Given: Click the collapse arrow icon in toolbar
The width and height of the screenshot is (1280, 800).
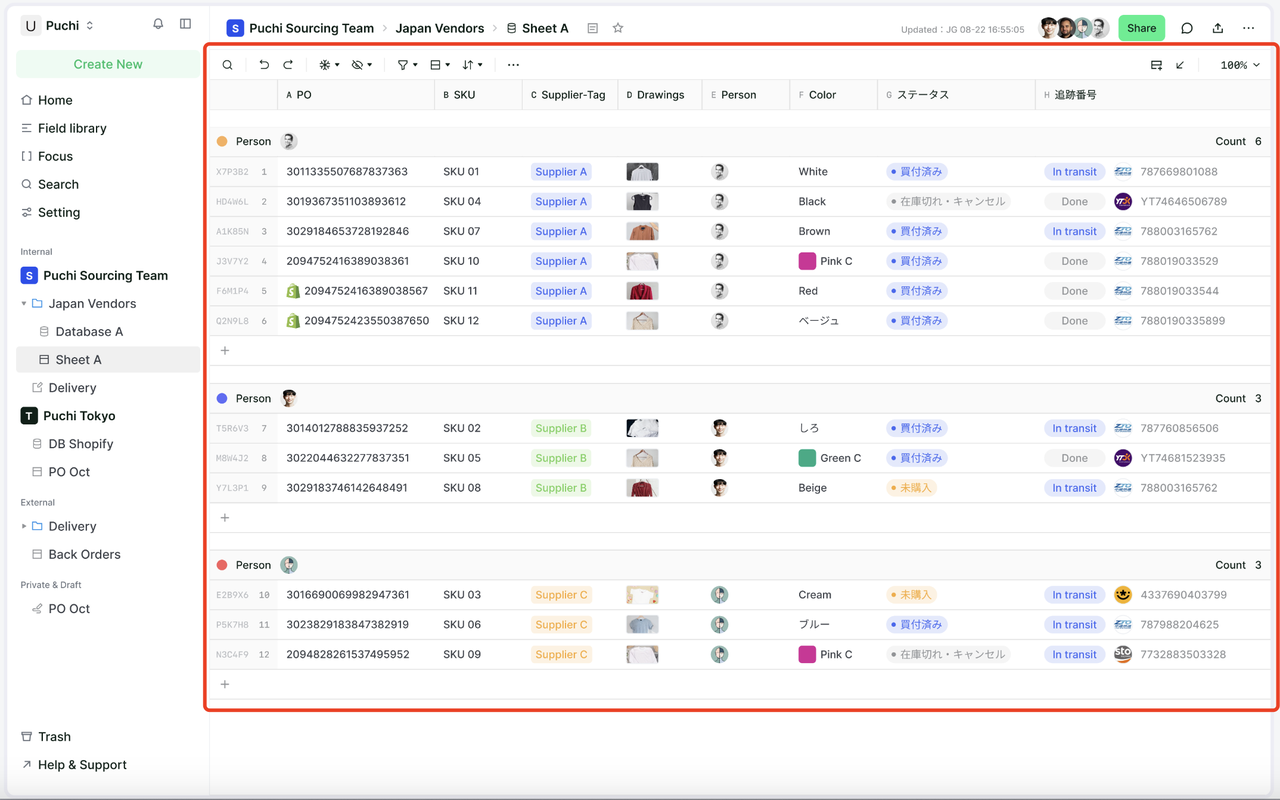Looking at the screenshot, I should point(1180,65).
